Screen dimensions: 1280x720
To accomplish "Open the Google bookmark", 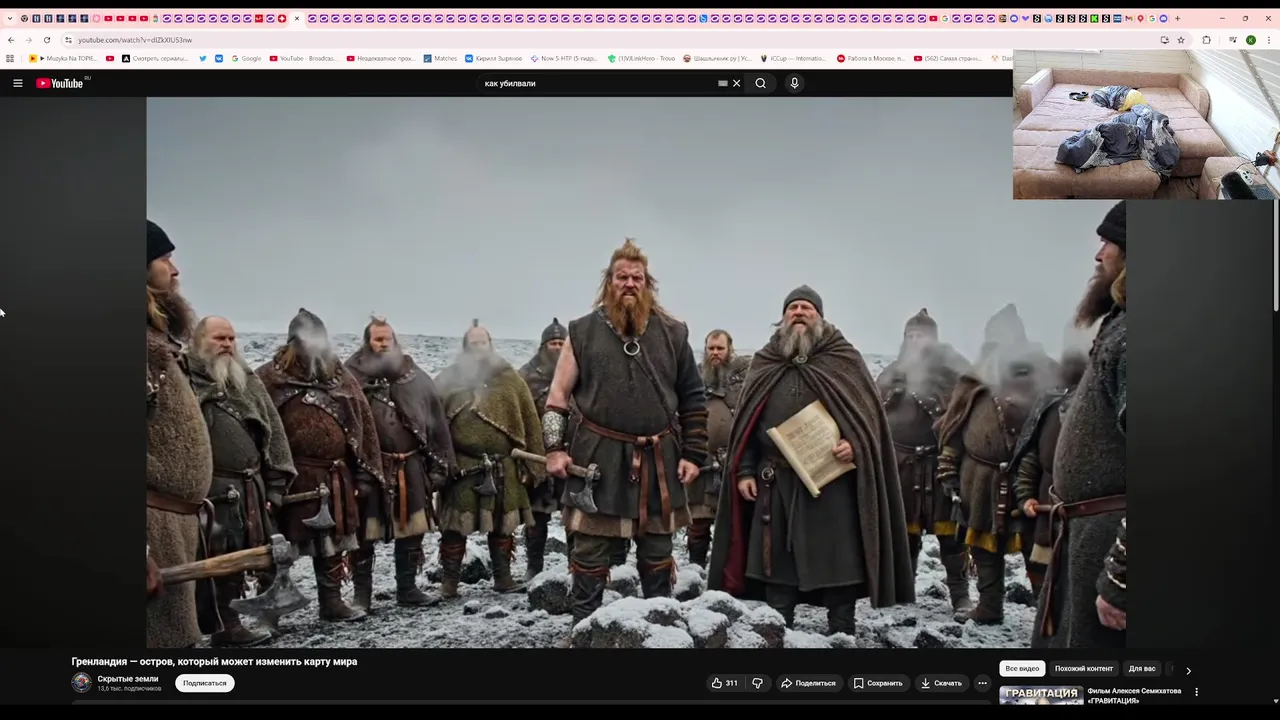I will pos(246,58).
